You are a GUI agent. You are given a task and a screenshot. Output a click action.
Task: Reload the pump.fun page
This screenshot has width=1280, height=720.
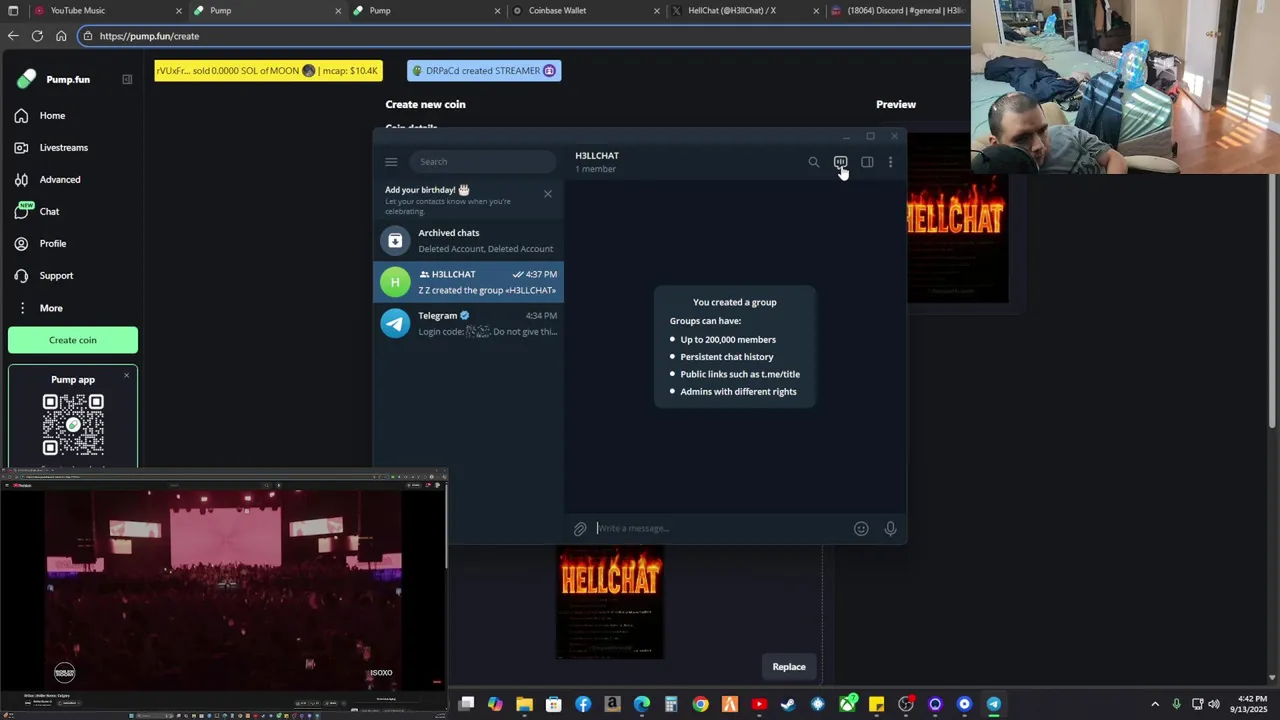tap(37, 36)
